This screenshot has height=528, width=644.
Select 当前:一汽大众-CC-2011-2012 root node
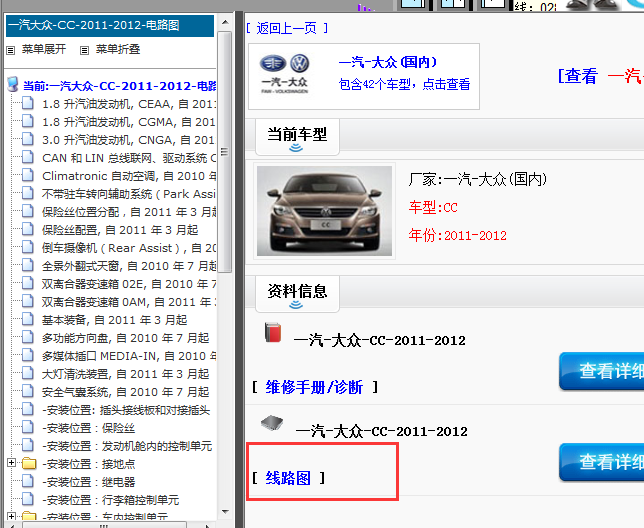point(120,86)
